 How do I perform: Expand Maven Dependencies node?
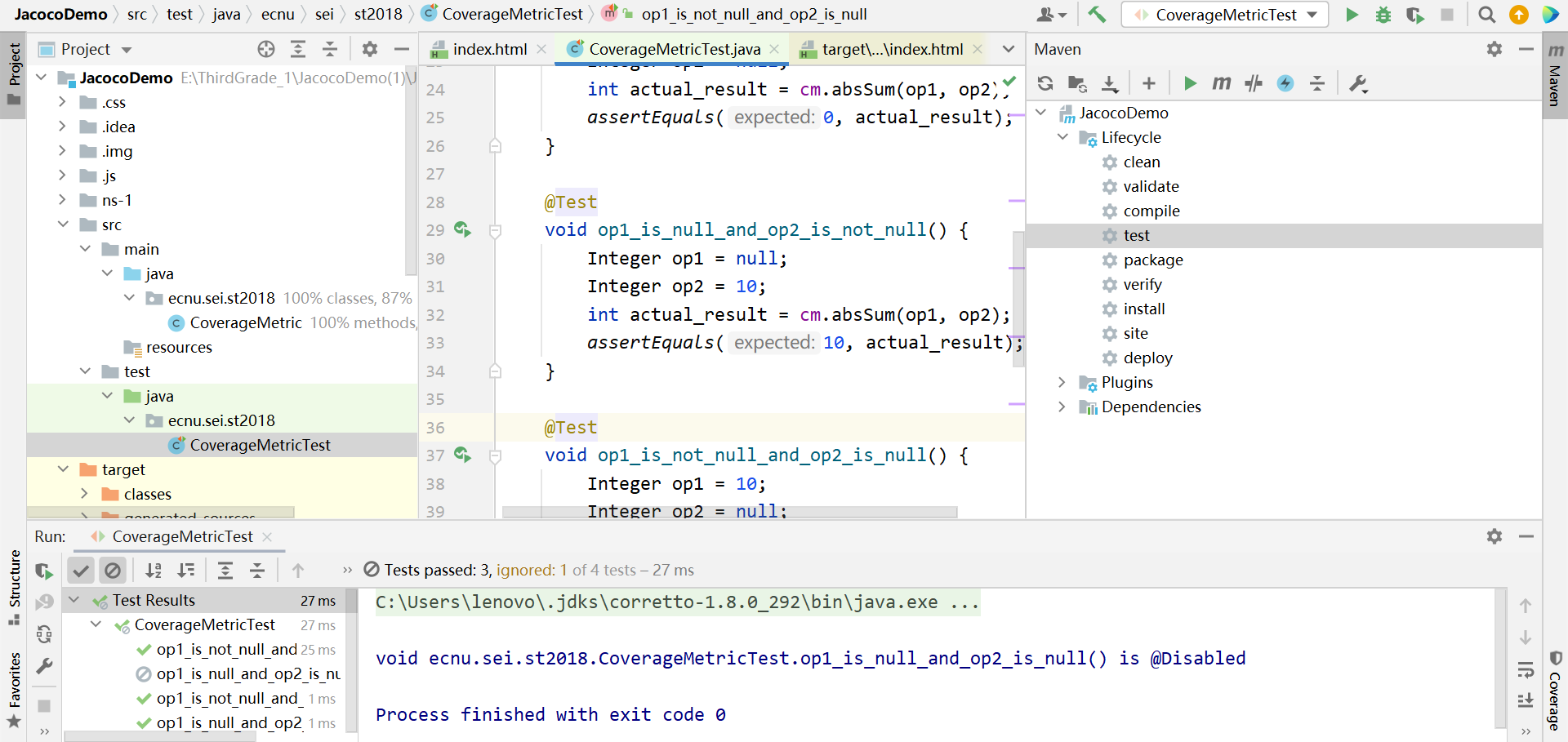pos(1062,407)
